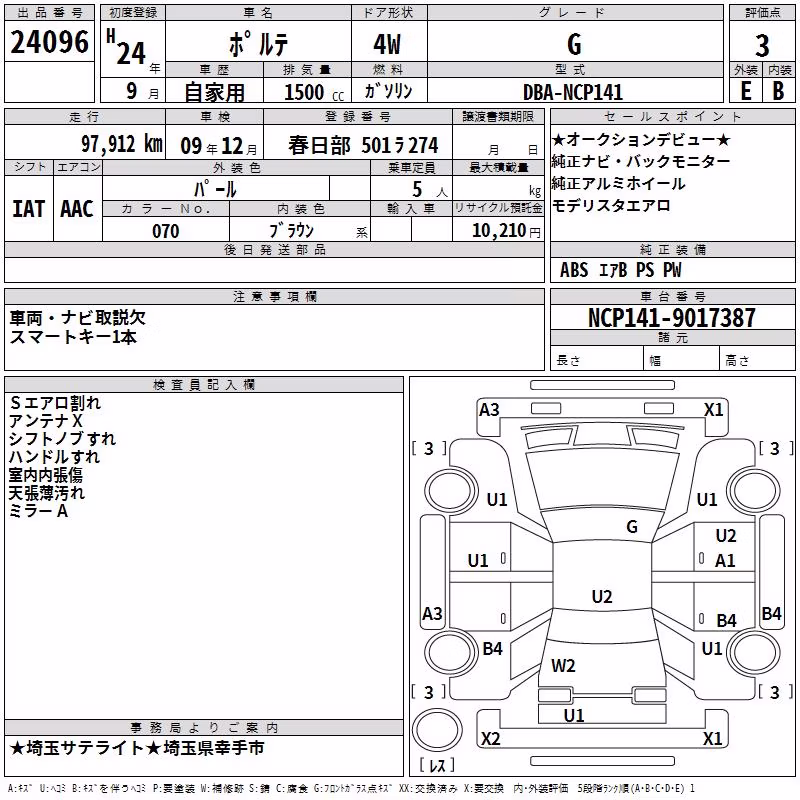Image resolution: width=800 pixels, height=800 pixels.
Task: Click the 初度登録 header
Action: (x=133, y=13)
